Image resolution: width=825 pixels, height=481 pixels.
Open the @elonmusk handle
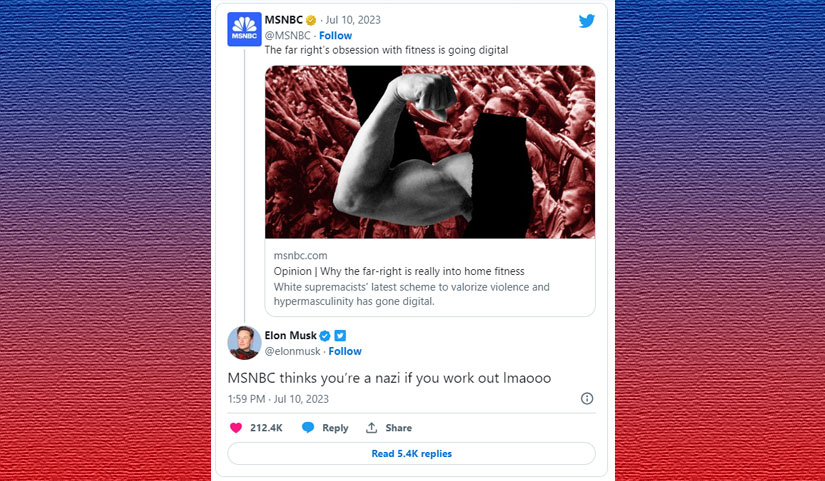tap(292, 352)
